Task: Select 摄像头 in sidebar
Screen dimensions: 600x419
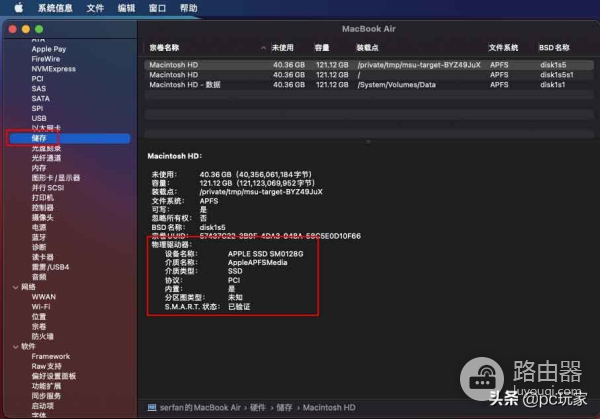Action: click(42, 218)
